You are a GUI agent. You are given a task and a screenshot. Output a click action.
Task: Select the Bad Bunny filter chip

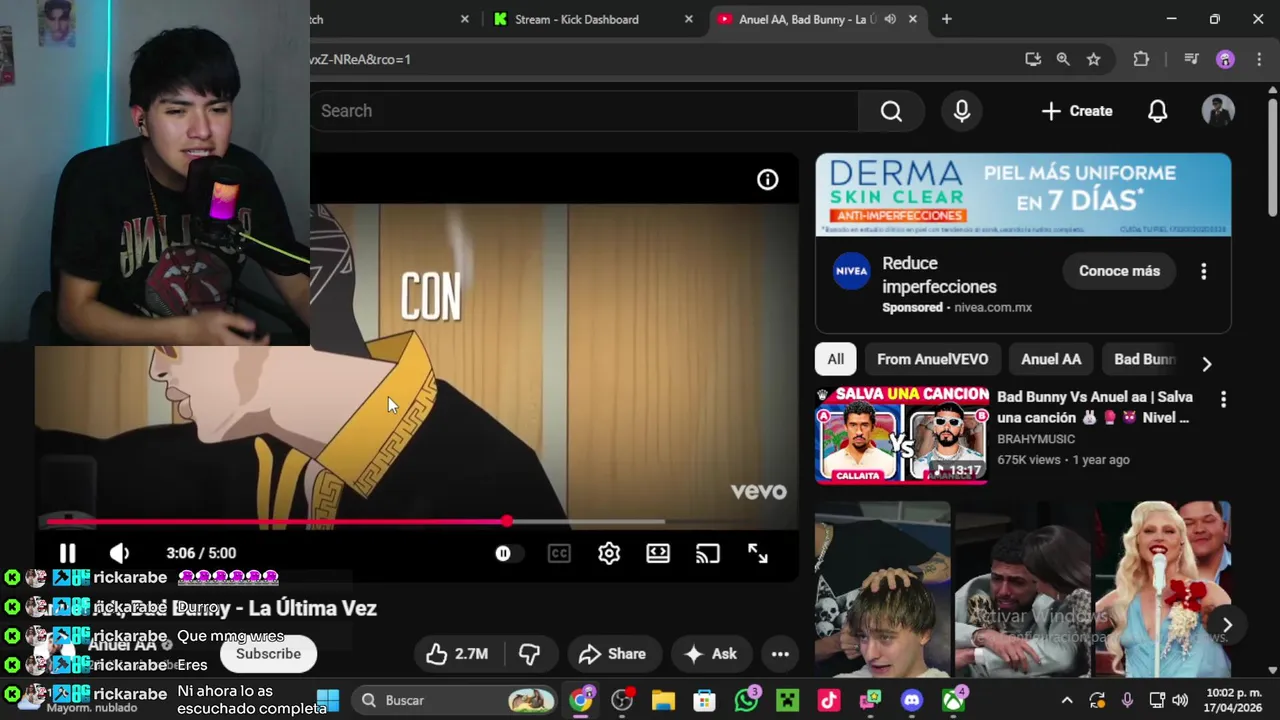[1144, 359]
